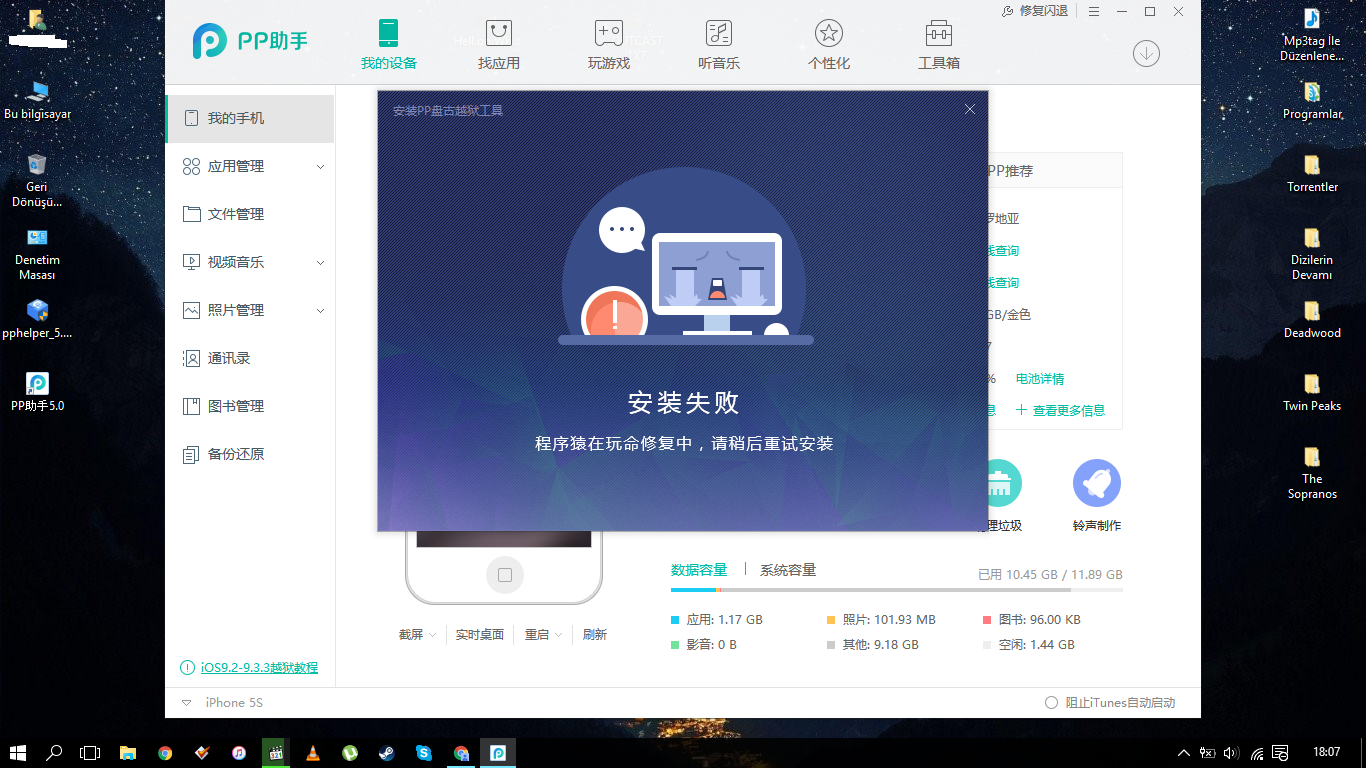Viewport: 1366px width, 768px height.
Task: Open the 我的设备 tab
Action: point(389,45)
